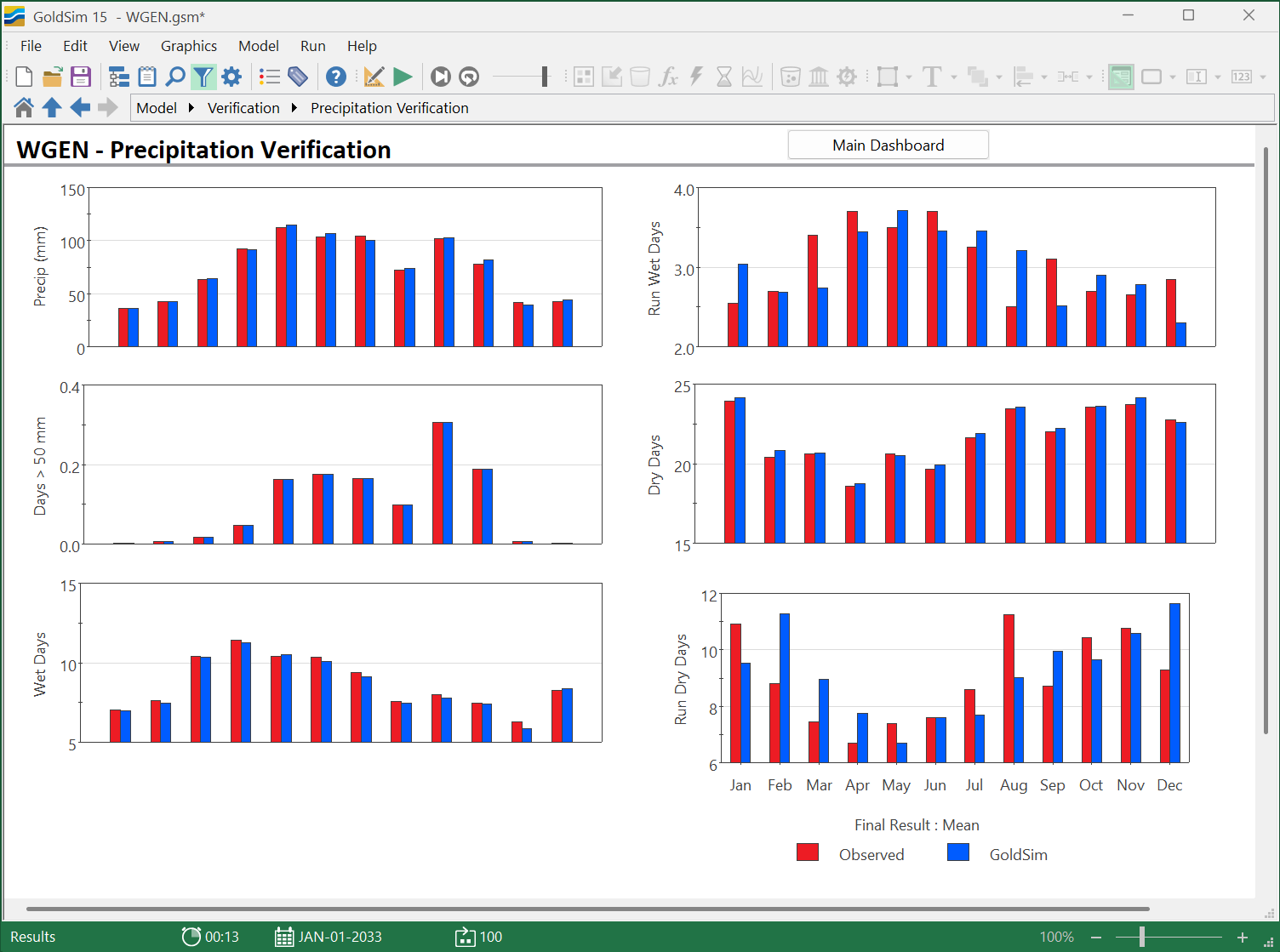Click the rounded rectangle button control icon

click(x=1151, y=77)
